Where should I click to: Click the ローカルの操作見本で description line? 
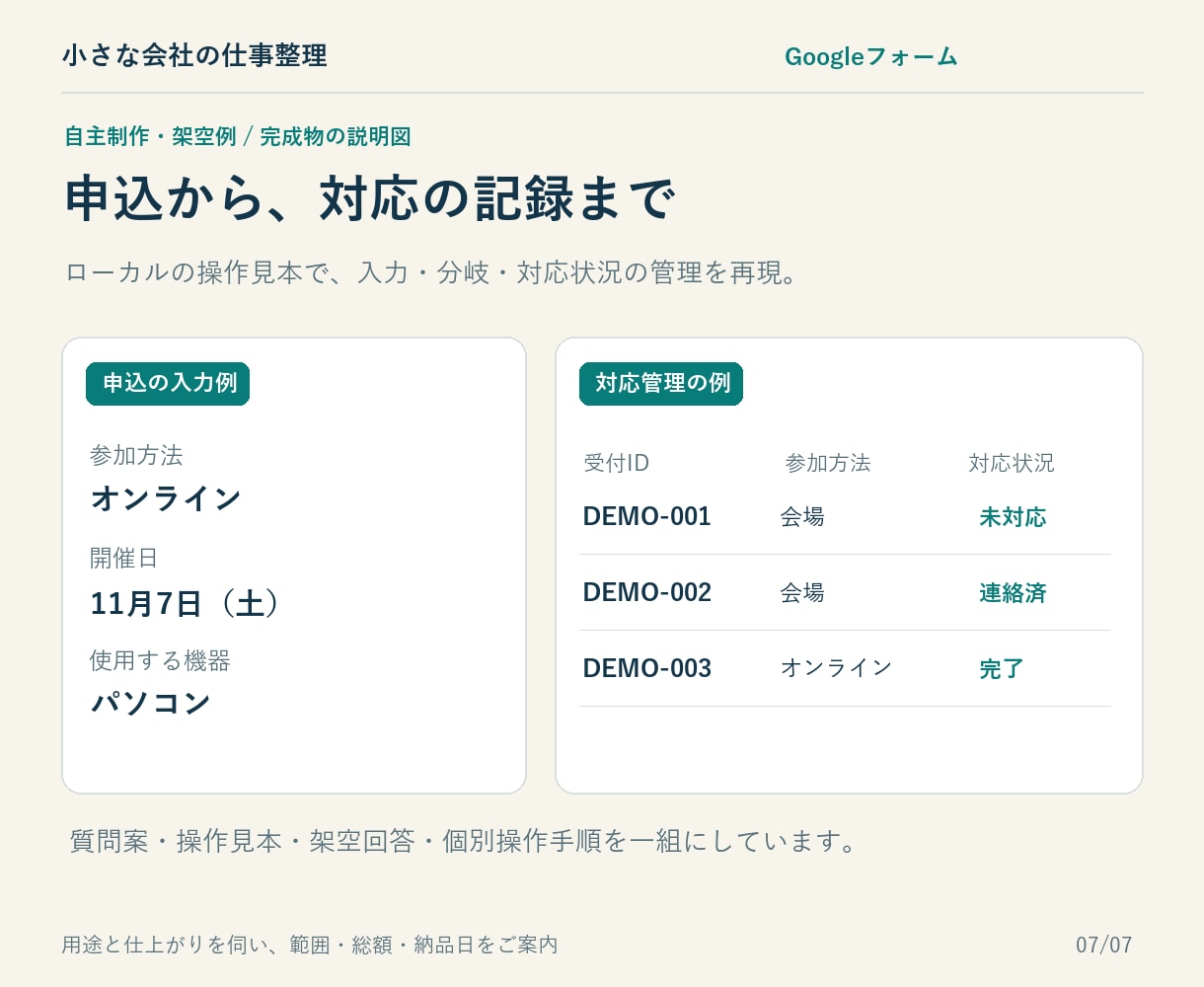coord(431,272)
